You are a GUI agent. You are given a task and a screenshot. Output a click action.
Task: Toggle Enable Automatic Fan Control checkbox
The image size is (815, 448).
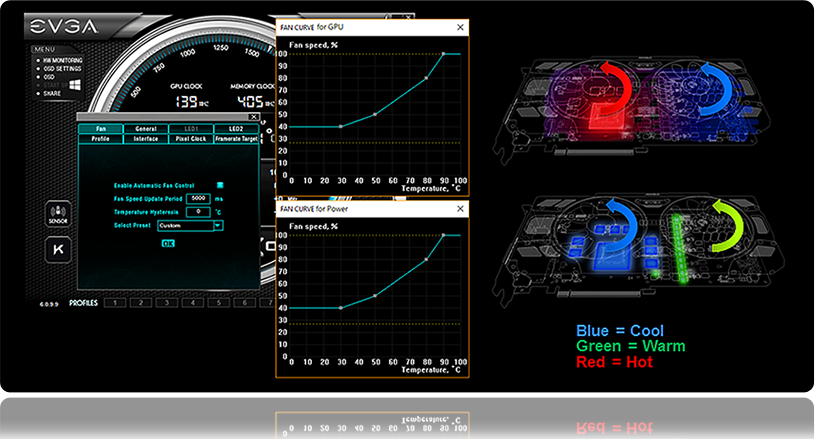pos(220,185)
